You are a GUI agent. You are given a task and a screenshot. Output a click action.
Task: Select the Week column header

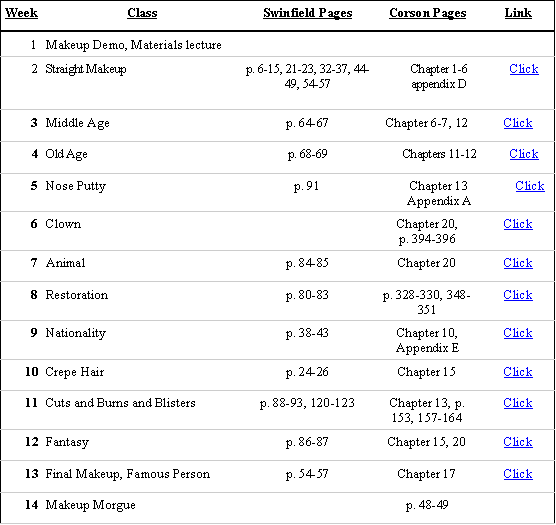coord(21,13)
